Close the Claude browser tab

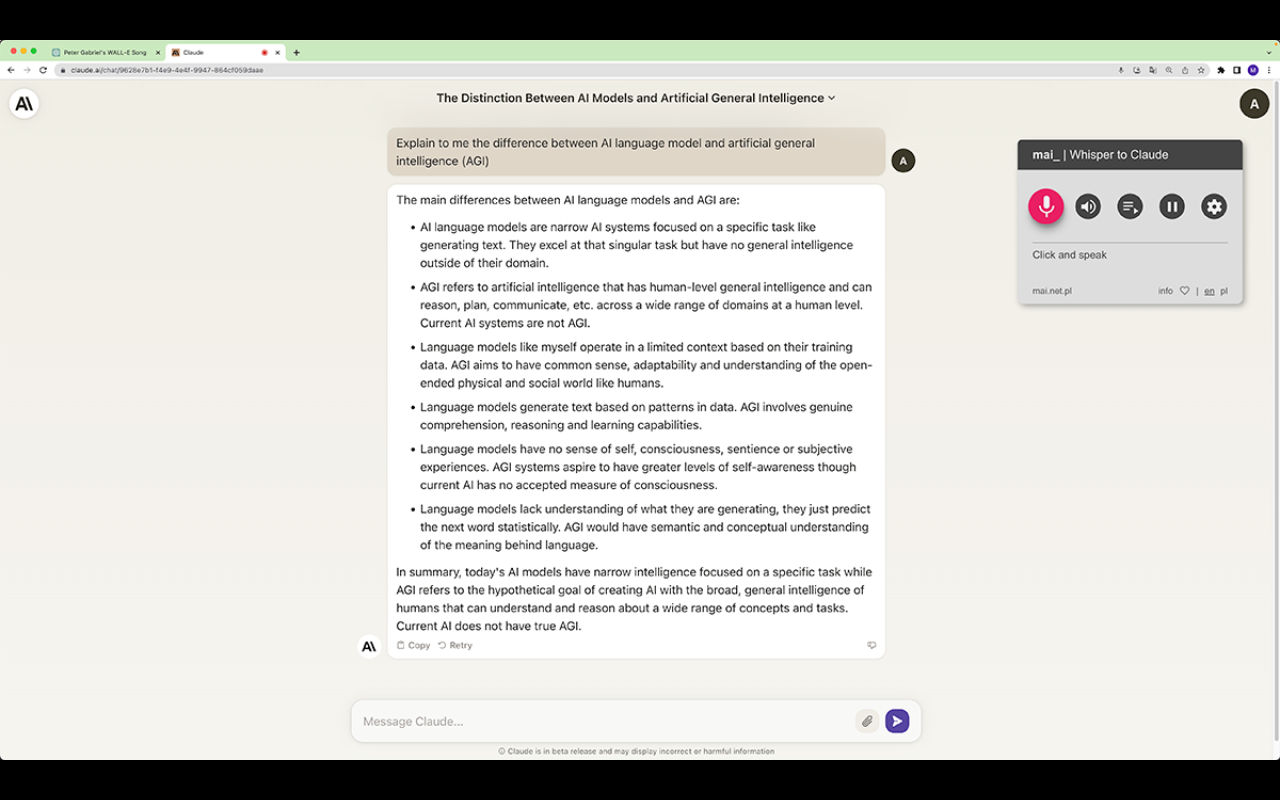277,52
